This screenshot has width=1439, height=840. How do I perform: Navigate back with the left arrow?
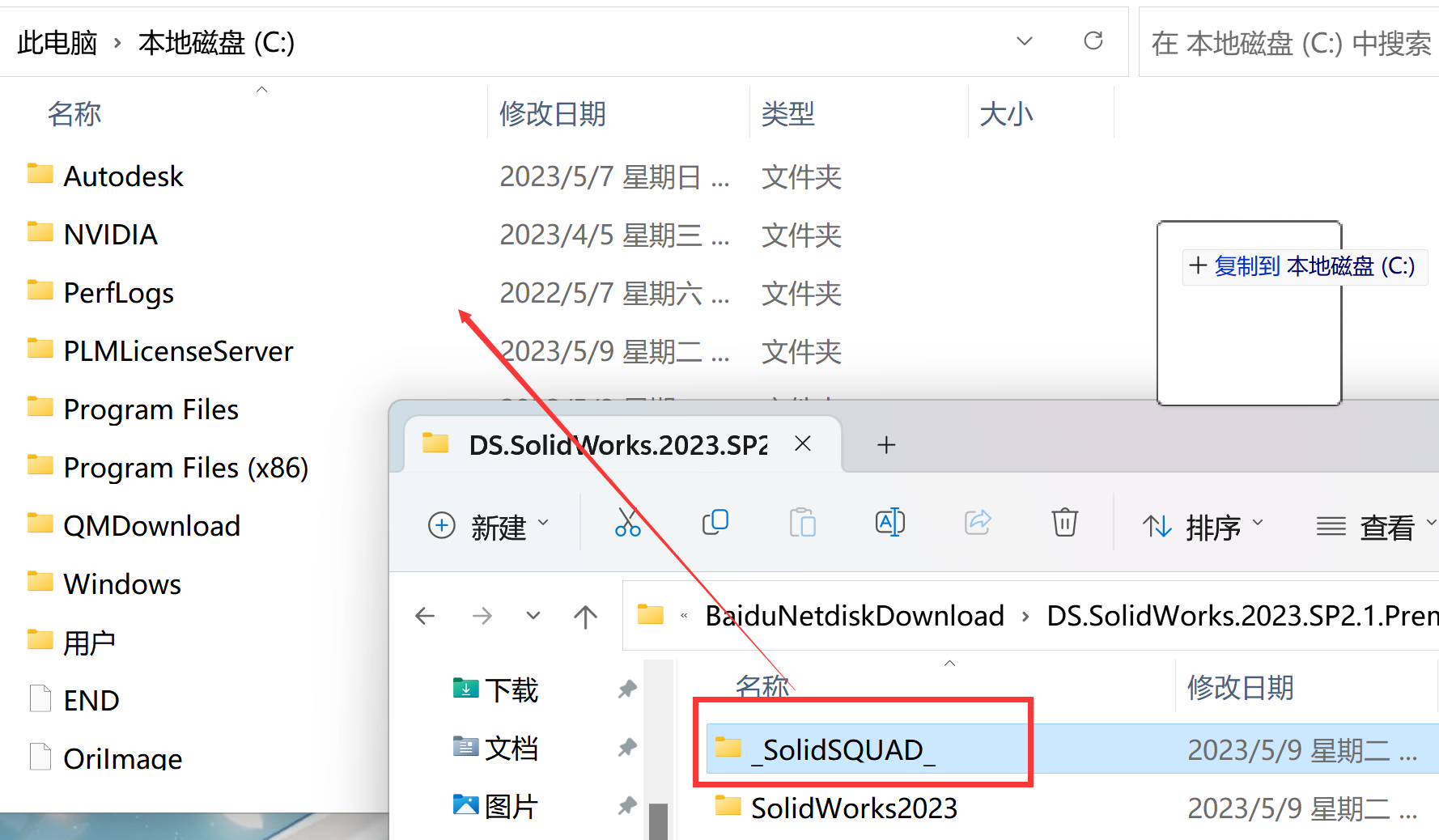click(425, 617)
